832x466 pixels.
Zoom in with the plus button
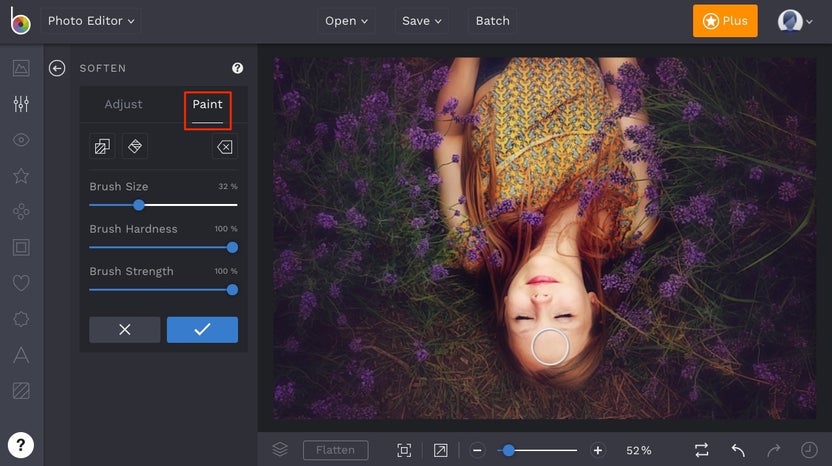(598, 450)
